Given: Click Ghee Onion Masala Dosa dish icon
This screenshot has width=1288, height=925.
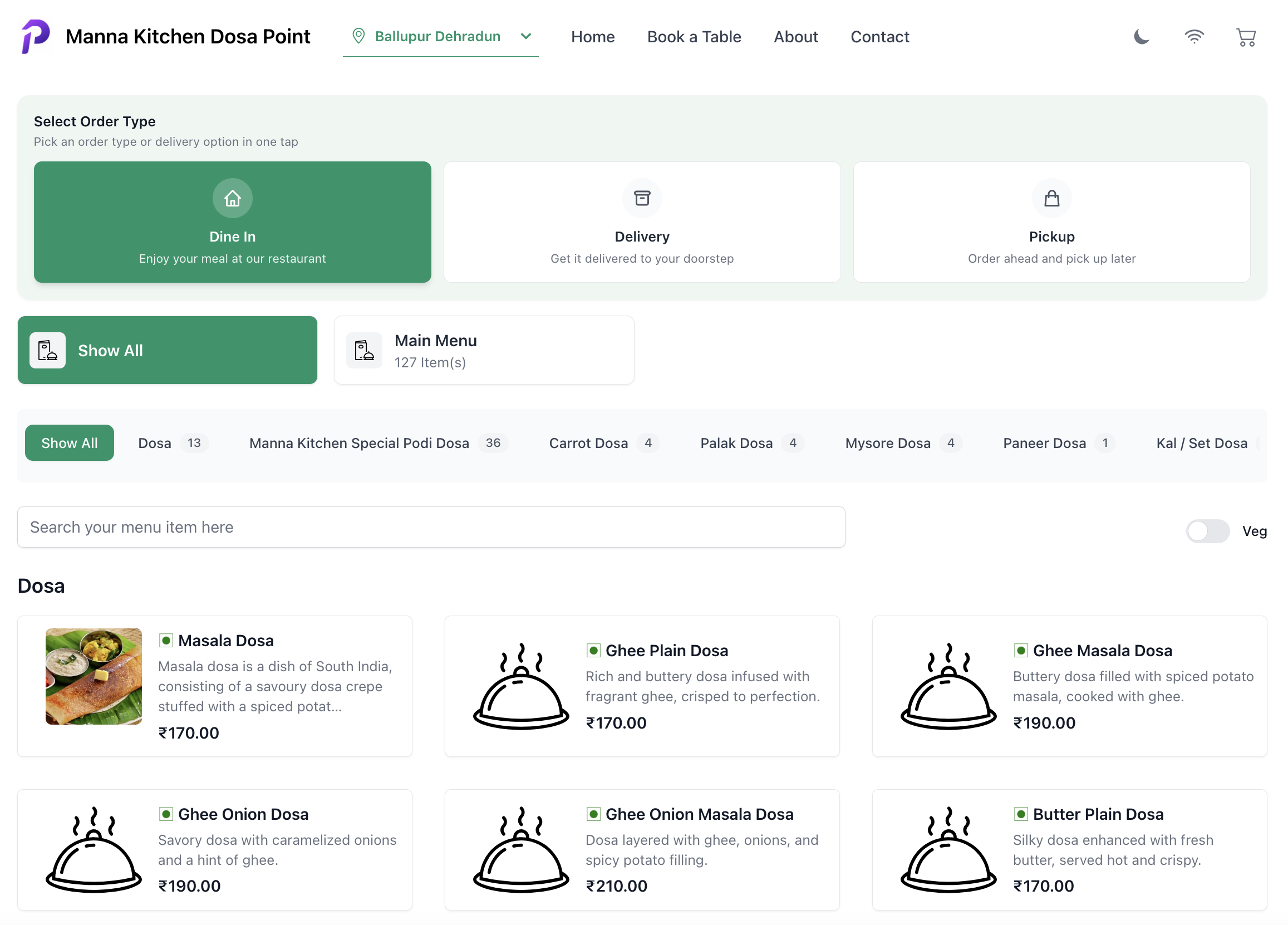Looking at the screenshot, I should 521,849.
